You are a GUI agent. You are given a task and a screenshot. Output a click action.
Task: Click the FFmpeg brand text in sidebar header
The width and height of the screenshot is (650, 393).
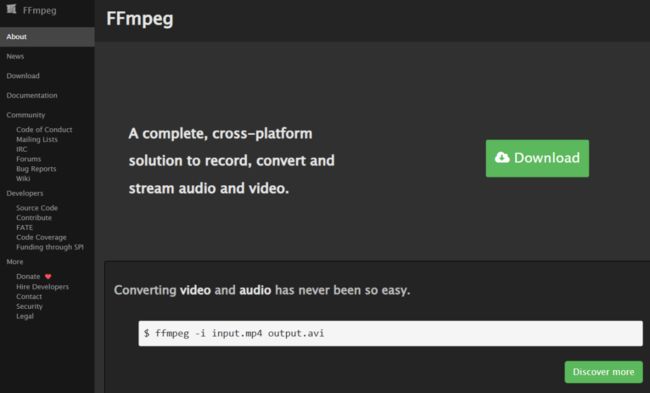click(x=39, y=10)
